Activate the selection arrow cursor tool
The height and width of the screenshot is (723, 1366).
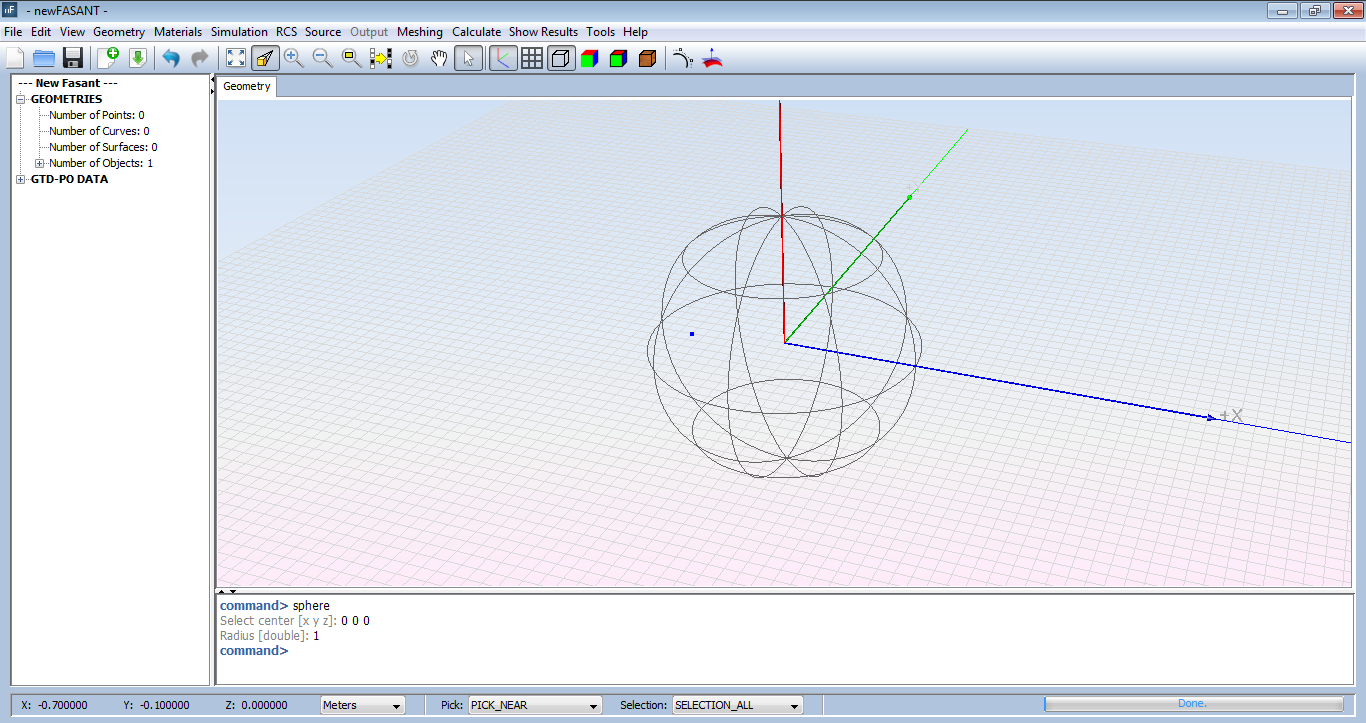[468, 58]
